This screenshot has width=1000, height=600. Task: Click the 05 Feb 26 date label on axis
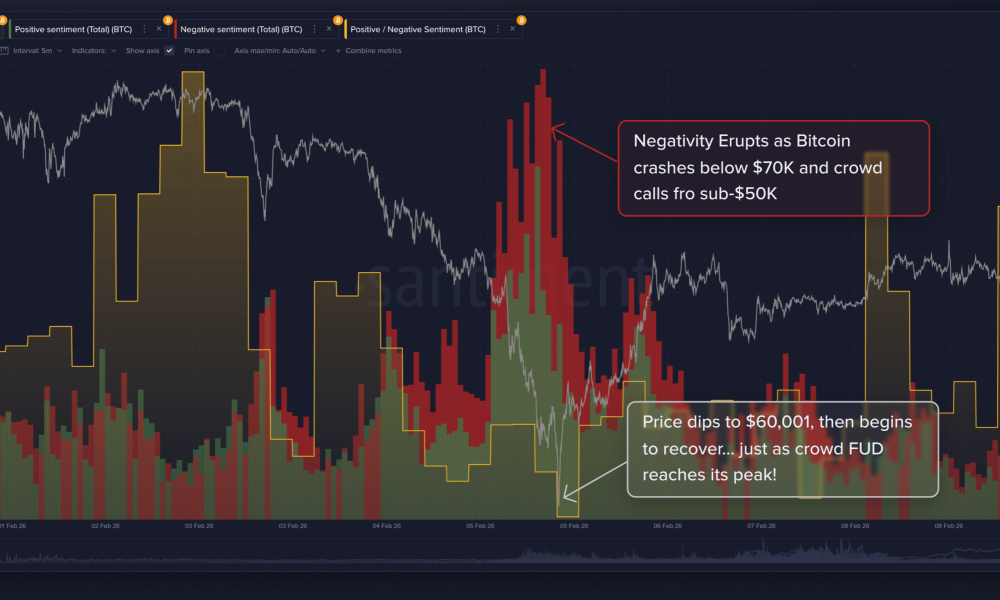[480, 523]
